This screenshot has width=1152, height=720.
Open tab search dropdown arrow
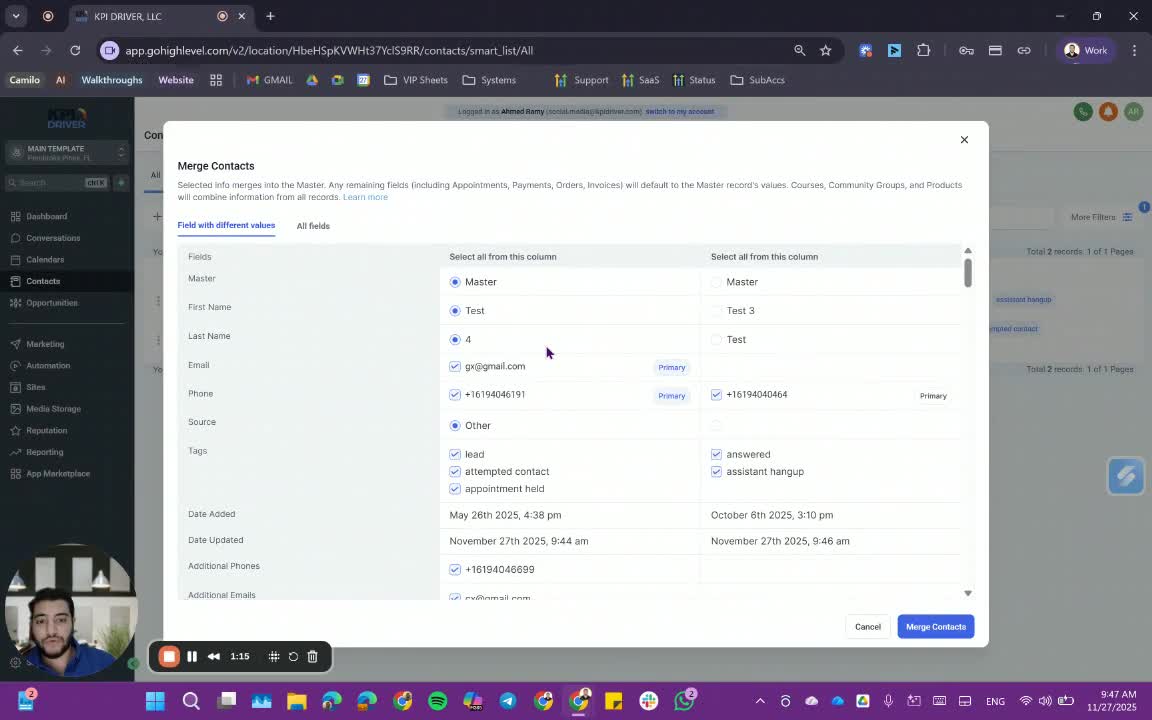click(x=15, y=16)
